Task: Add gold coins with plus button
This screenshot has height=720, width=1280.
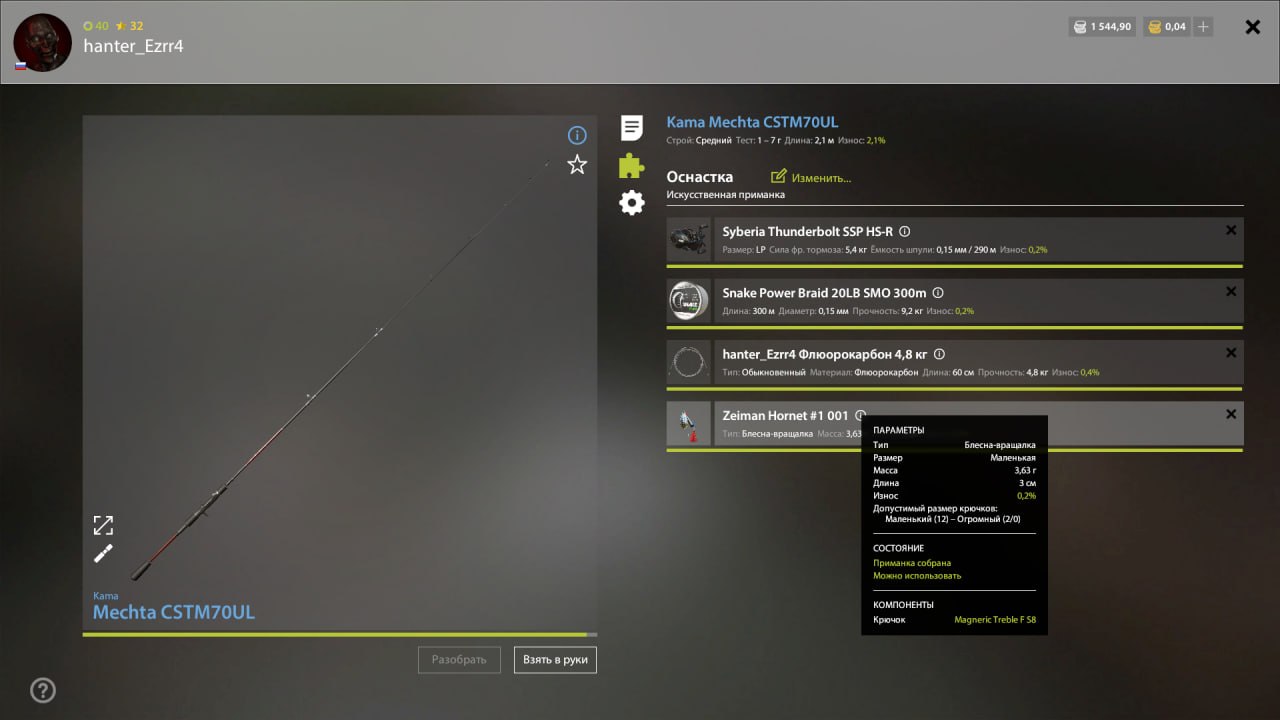Action: coord(1203,27)
